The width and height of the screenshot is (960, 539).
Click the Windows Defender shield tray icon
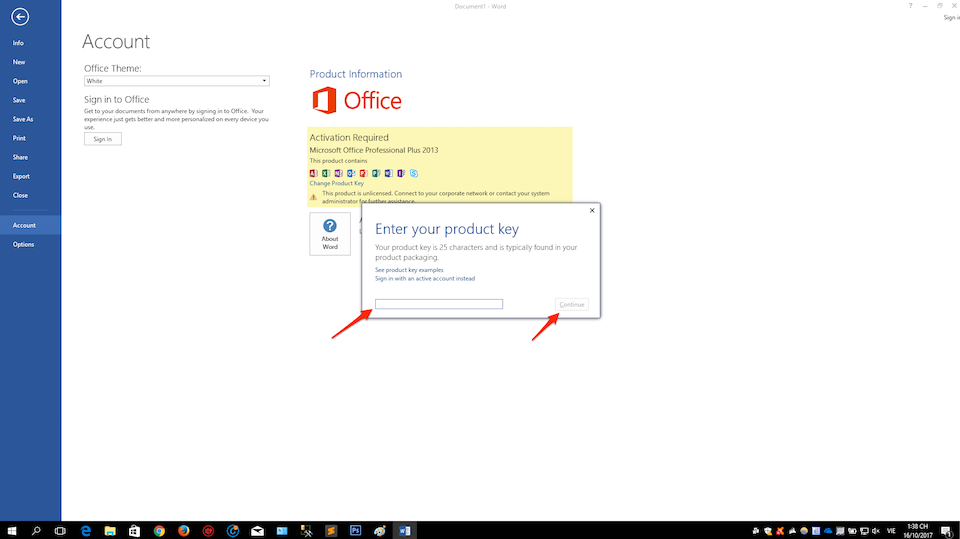click(x=768, y=531)
